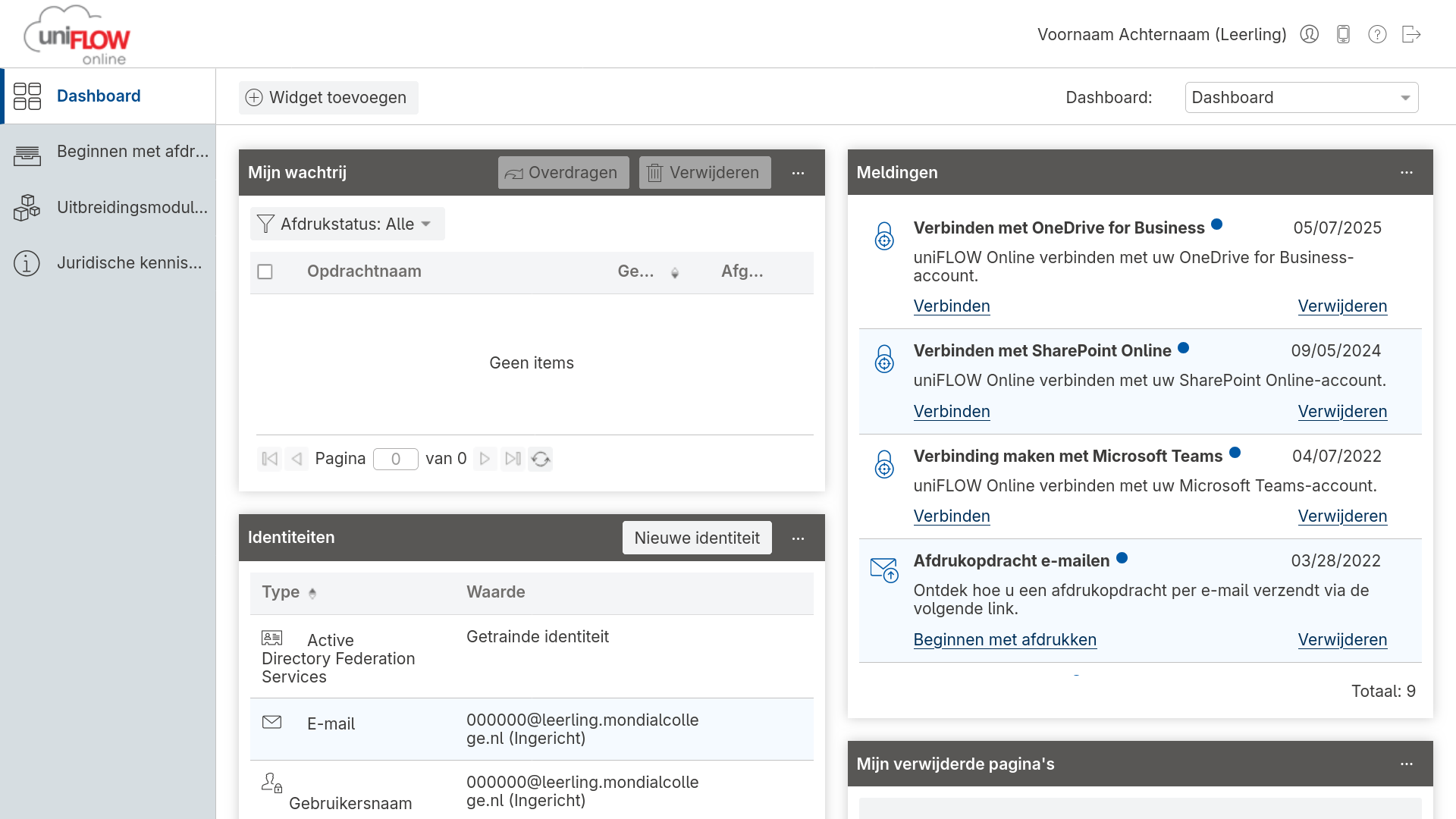This screenshot has width=1456, height=819.
Task: Open the Meldingen widget options menu
Action: 1407,172
